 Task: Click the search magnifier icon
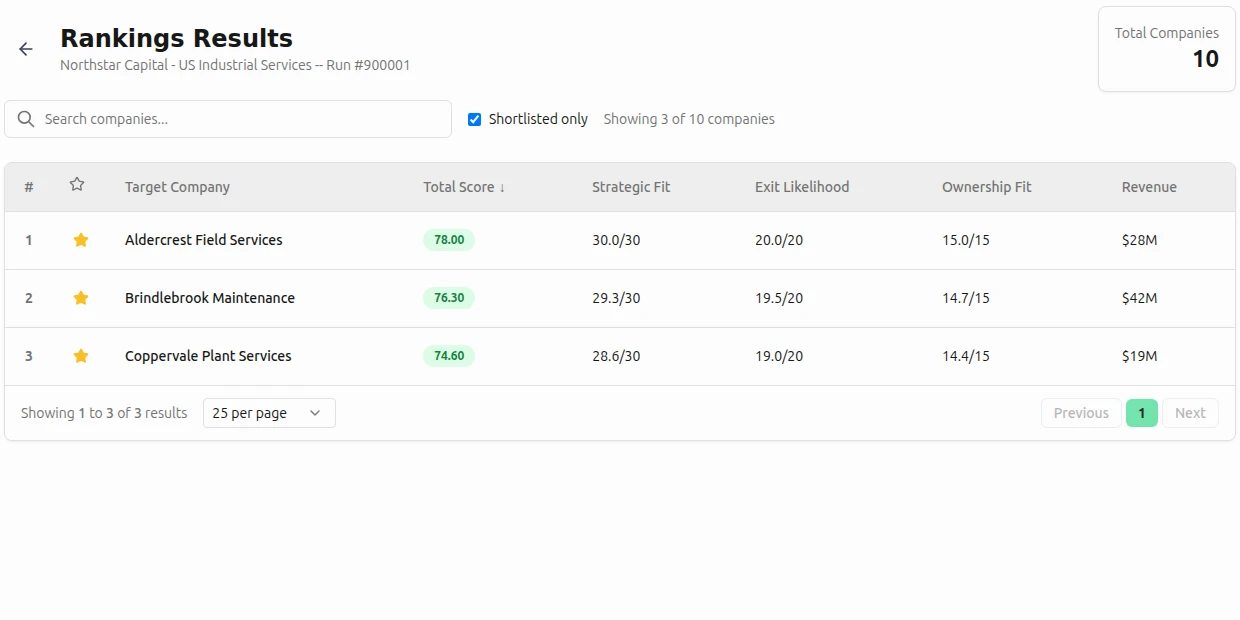[26, 119]
